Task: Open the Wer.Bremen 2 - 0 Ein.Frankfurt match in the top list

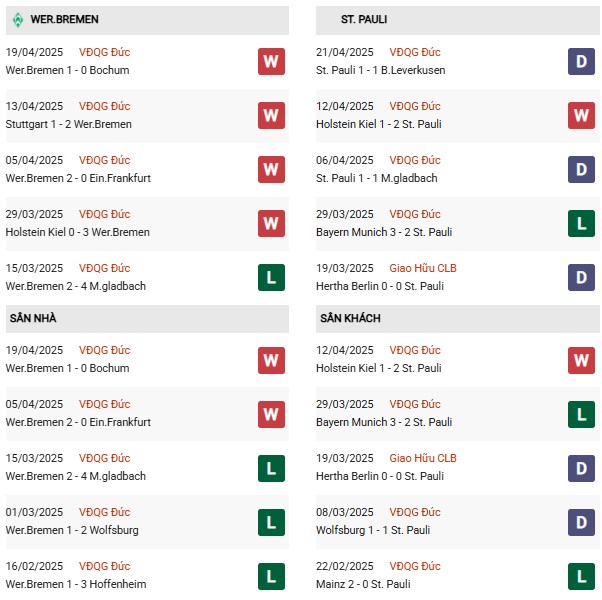Action: [x=78, y=178]
